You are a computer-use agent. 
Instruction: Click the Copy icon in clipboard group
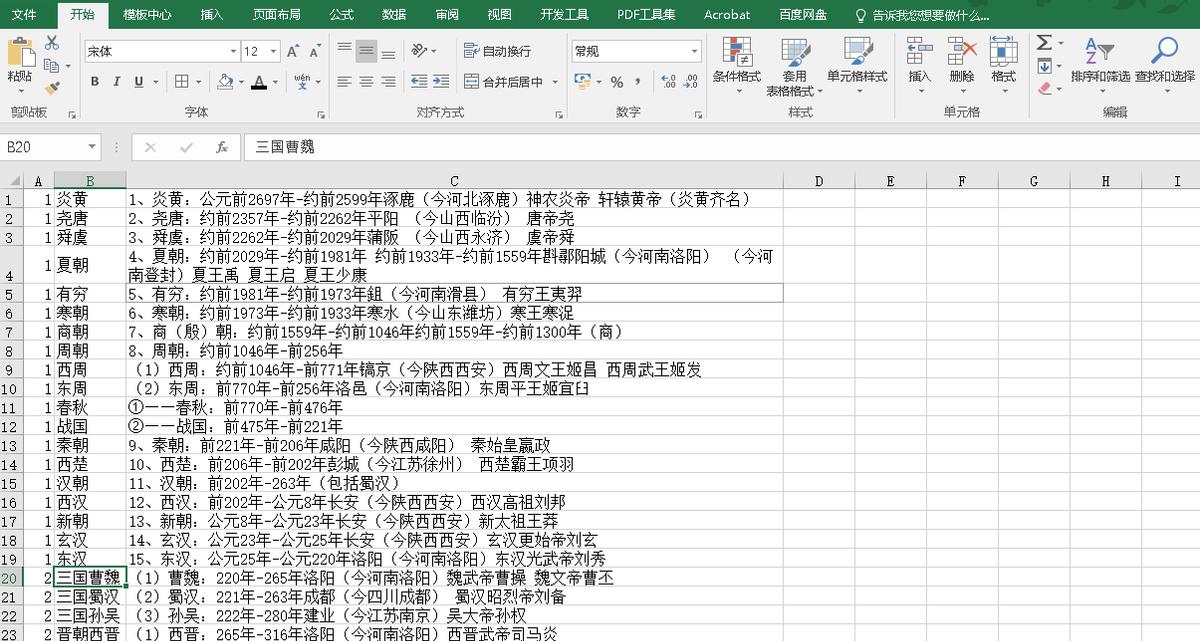49,65
